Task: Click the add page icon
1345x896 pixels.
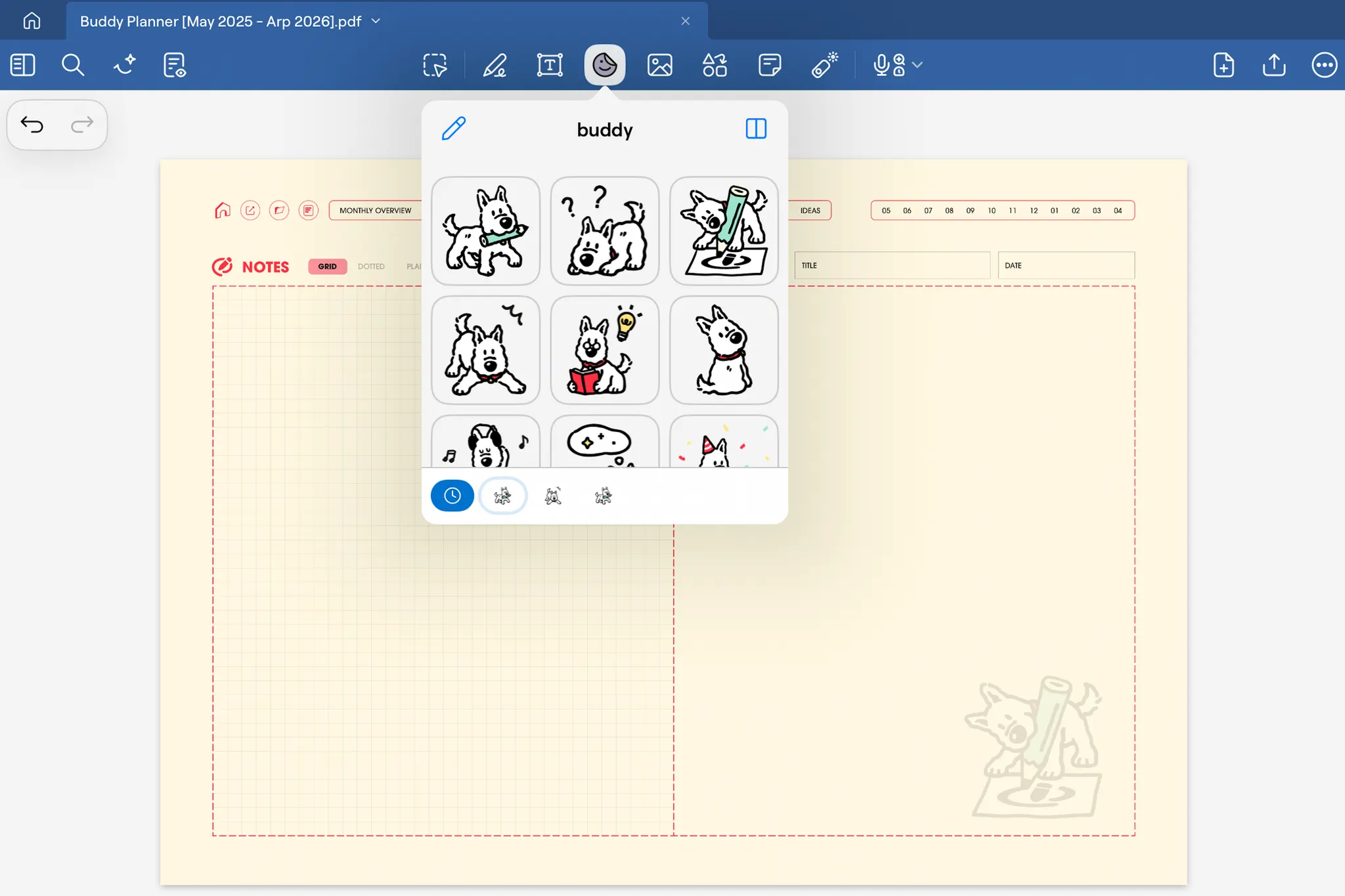Action: click(x=1224, y=65)
